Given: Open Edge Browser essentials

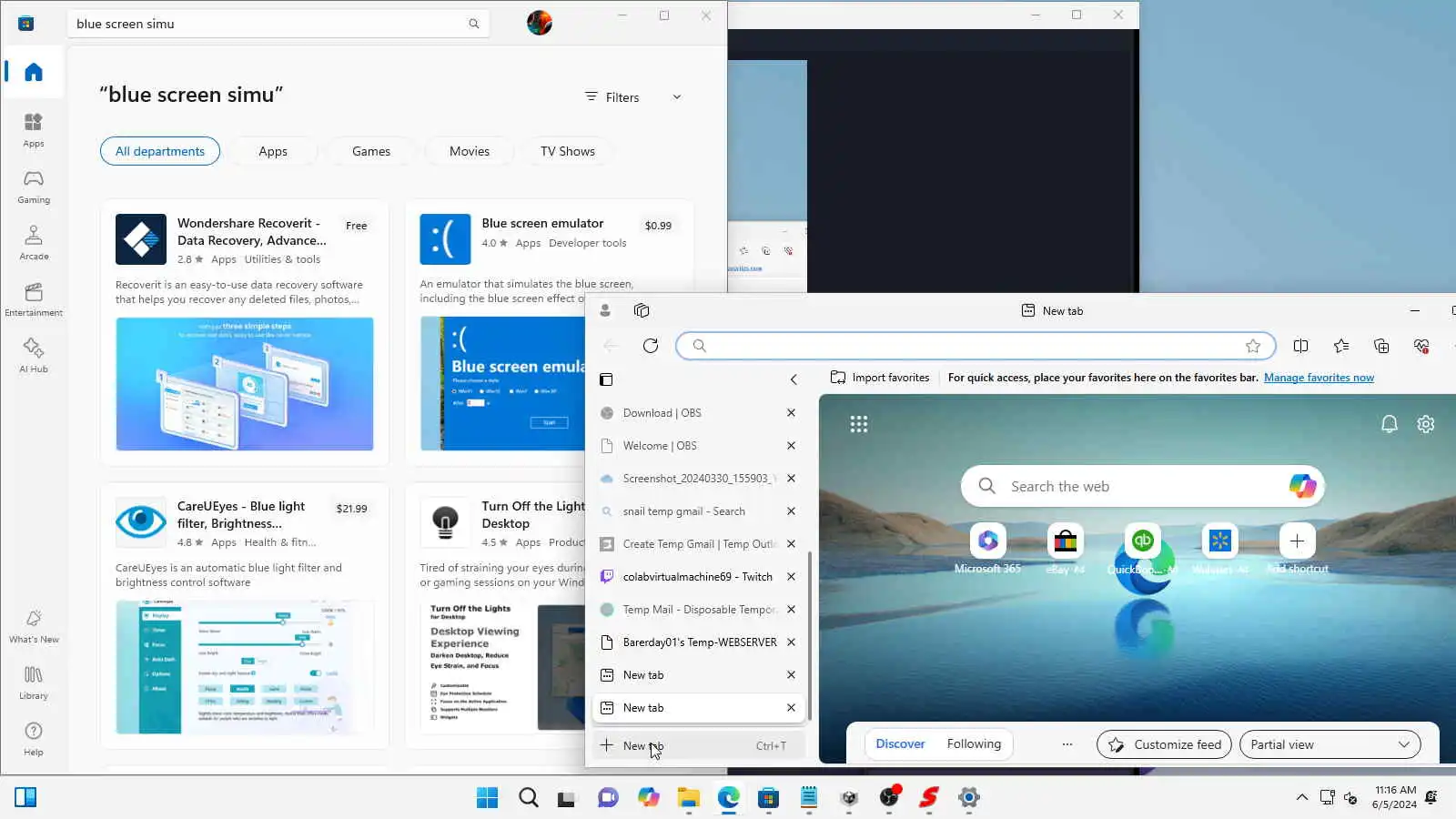Looking at the screenshot, I should coord(1421,346).
